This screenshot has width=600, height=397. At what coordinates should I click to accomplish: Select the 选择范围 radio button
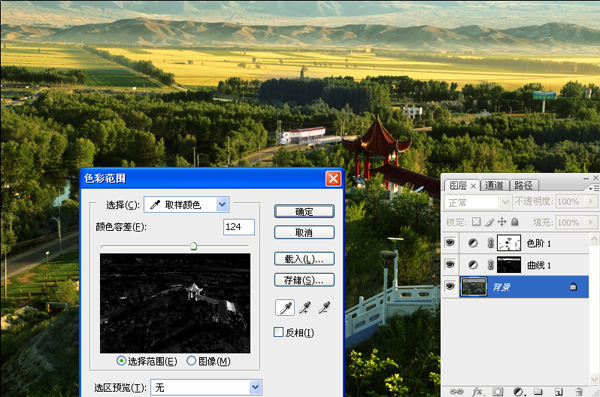pos(121,361)
